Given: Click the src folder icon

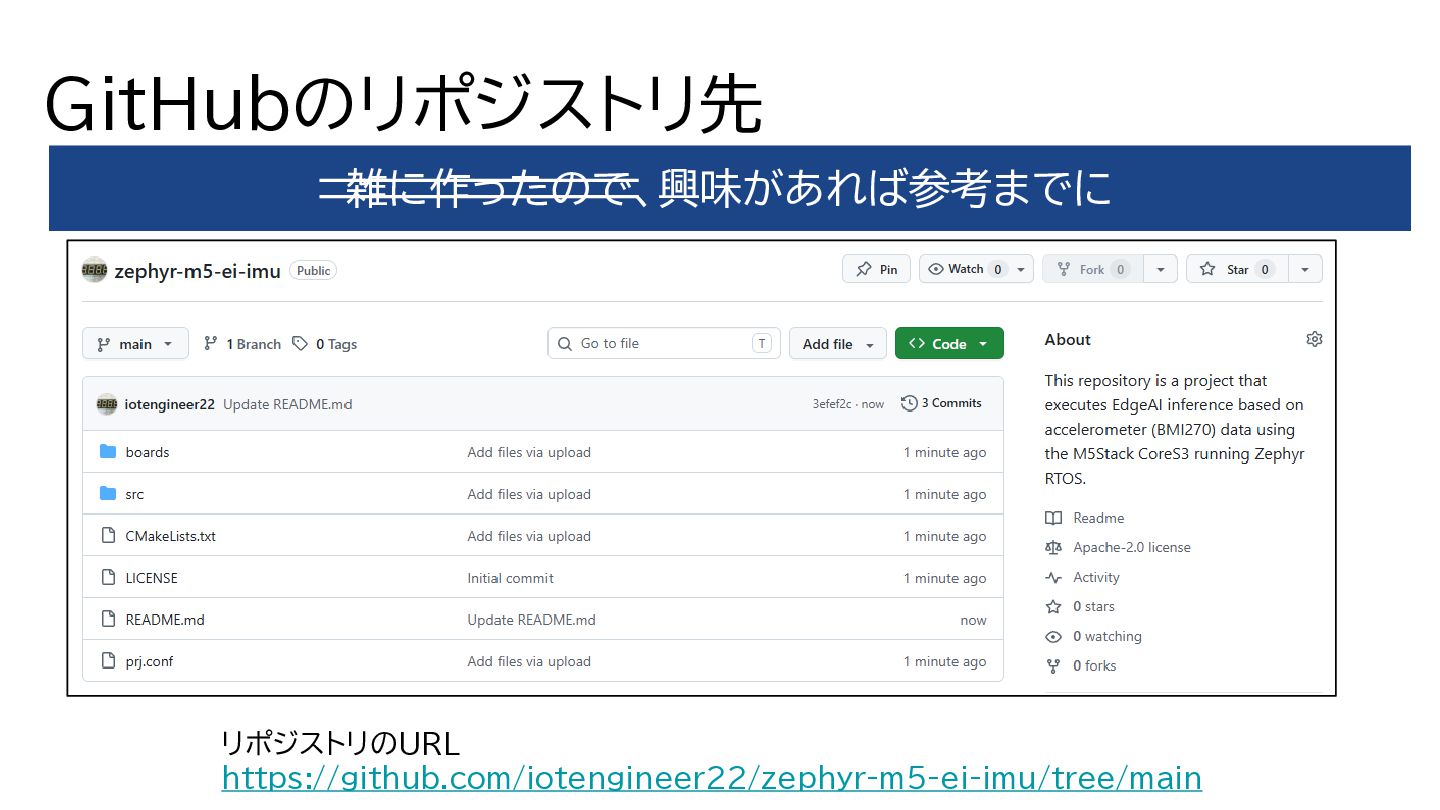Looking at the screenshot, I should click(x=108, y=494).
